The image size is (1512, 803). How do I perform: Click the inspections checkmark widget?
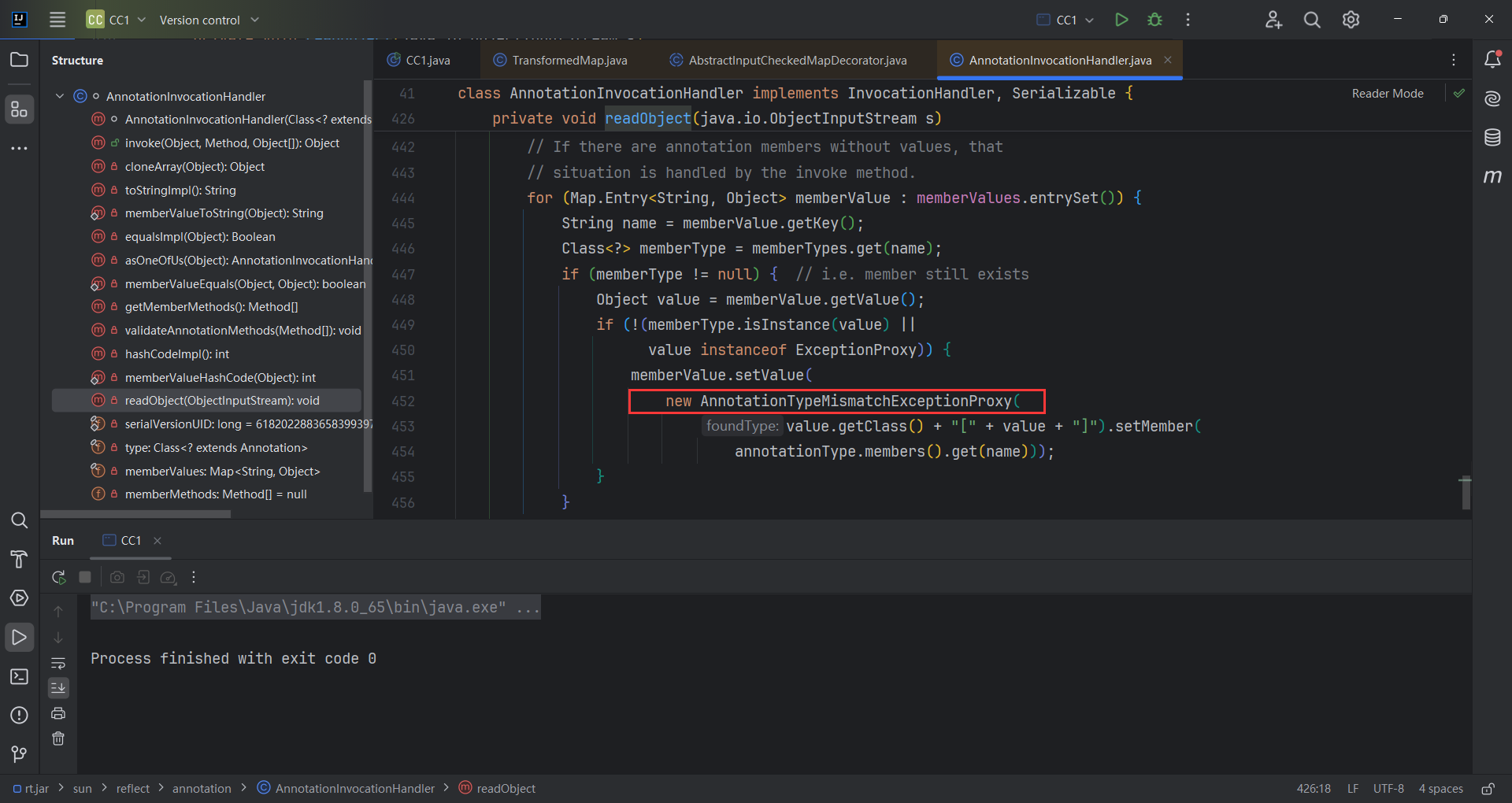1459,93
